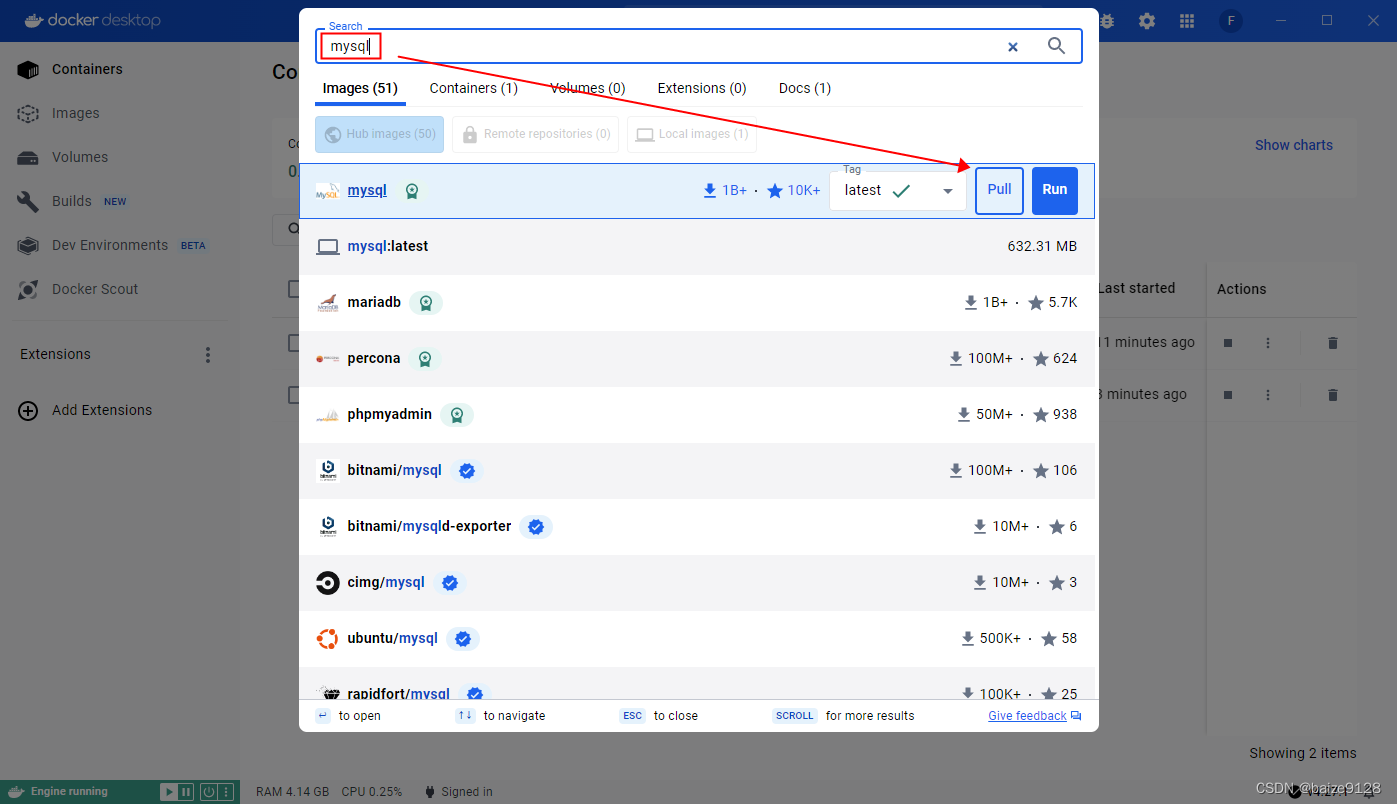Open the Tag dropdown showing latest
This screenshot has width=1397, height=804.
click(898, 190)
